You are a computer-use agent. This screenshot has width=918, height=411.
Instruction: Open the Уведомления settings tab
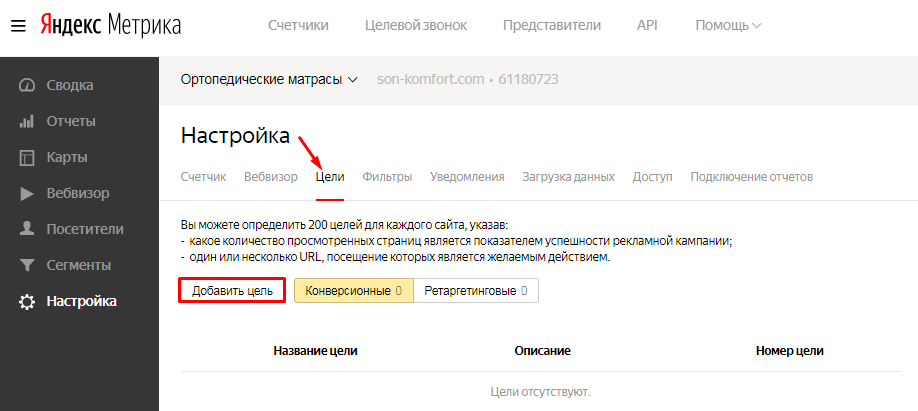[x=467, y=177]
